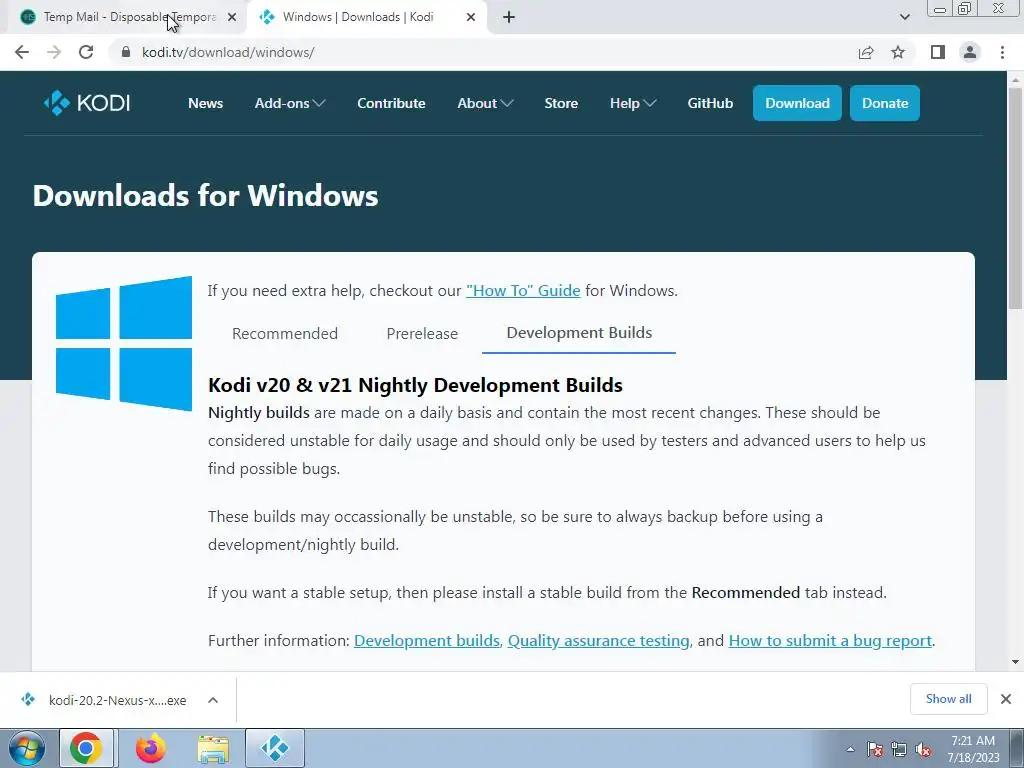The image size is (1024, 768).
Task: Expand options for kodi-20.2-Nexus download
Action: 213,700
